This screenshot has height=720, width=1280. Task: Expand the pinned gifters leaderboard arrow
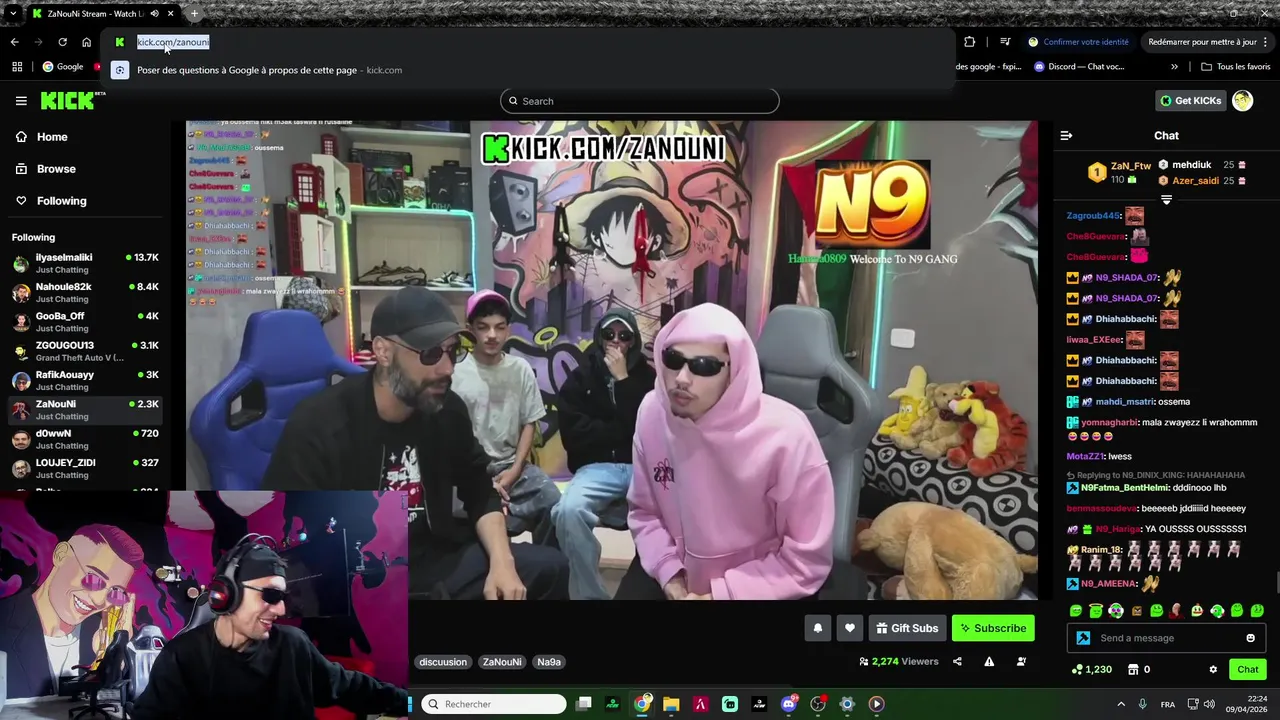click(1166, 200)
